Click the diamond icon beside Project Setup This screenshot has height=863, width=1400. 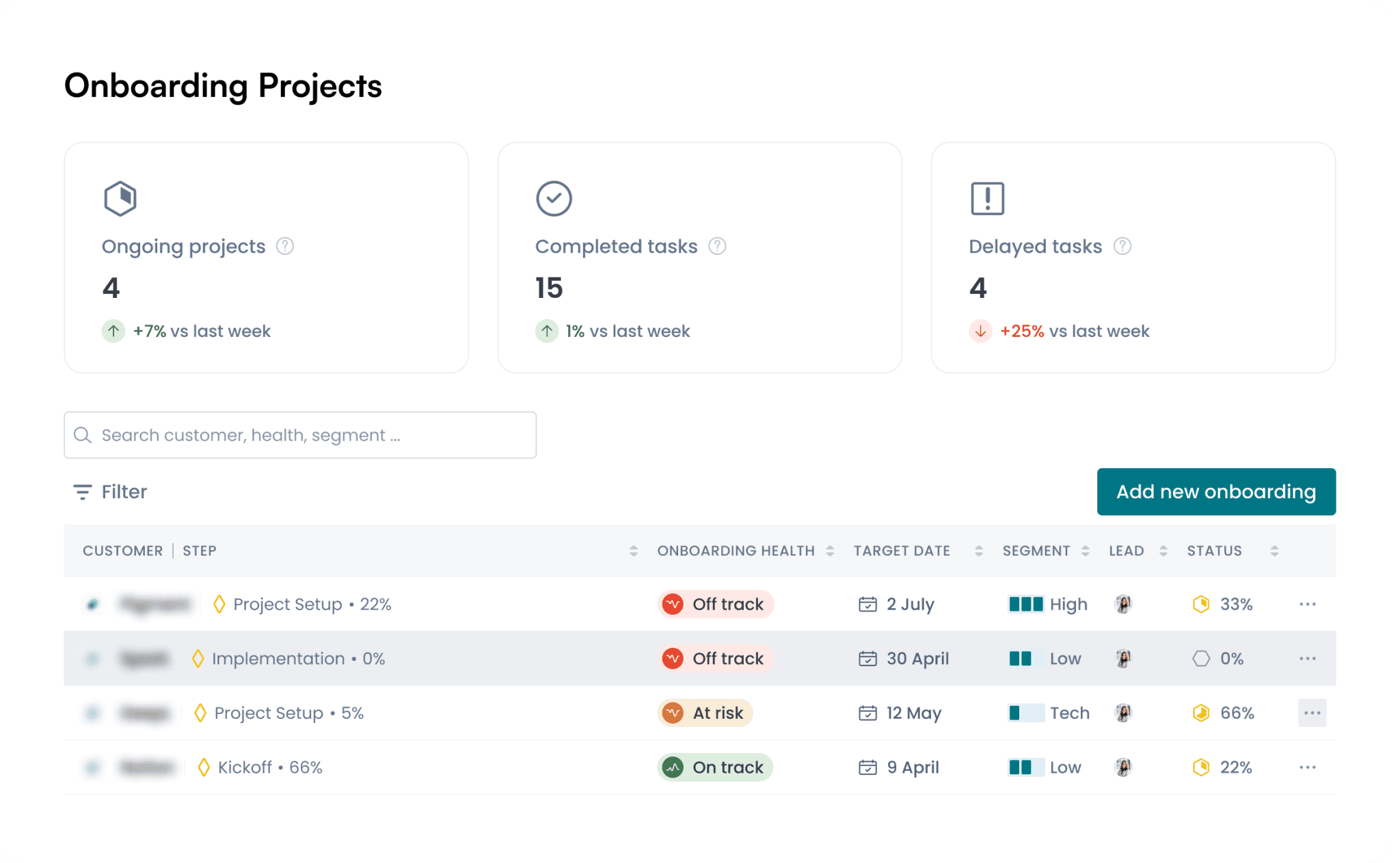pyautogui.click(x=219, y=604)
